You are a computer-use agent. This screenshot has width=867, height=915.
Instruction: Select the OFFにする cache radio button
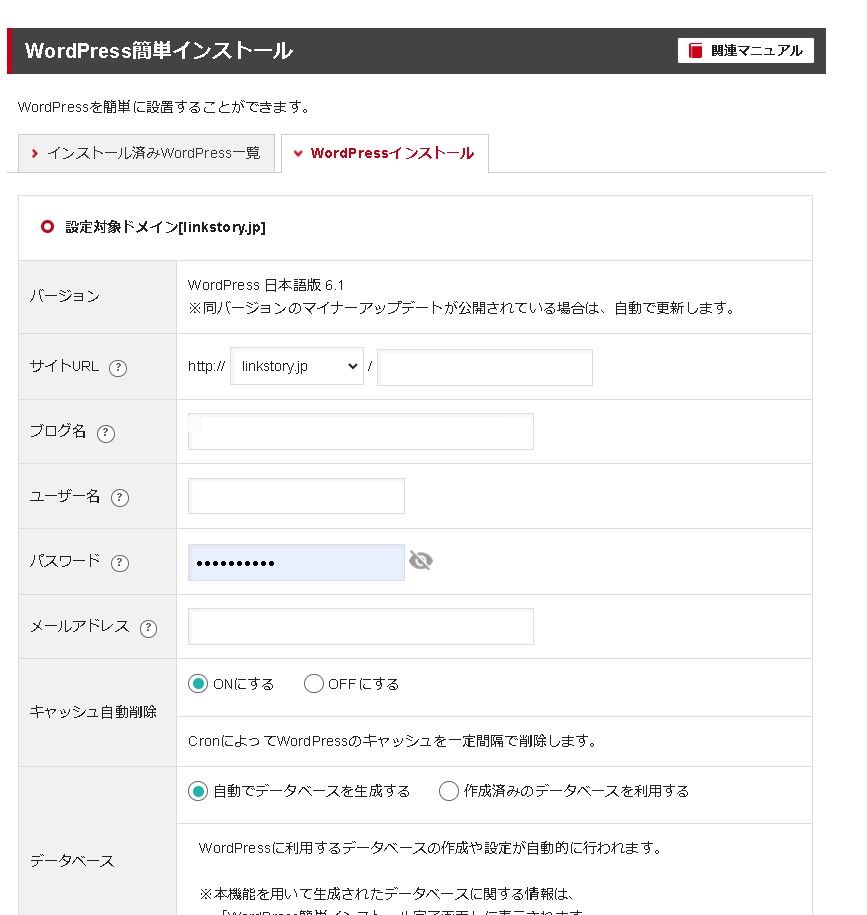(314, 684)
